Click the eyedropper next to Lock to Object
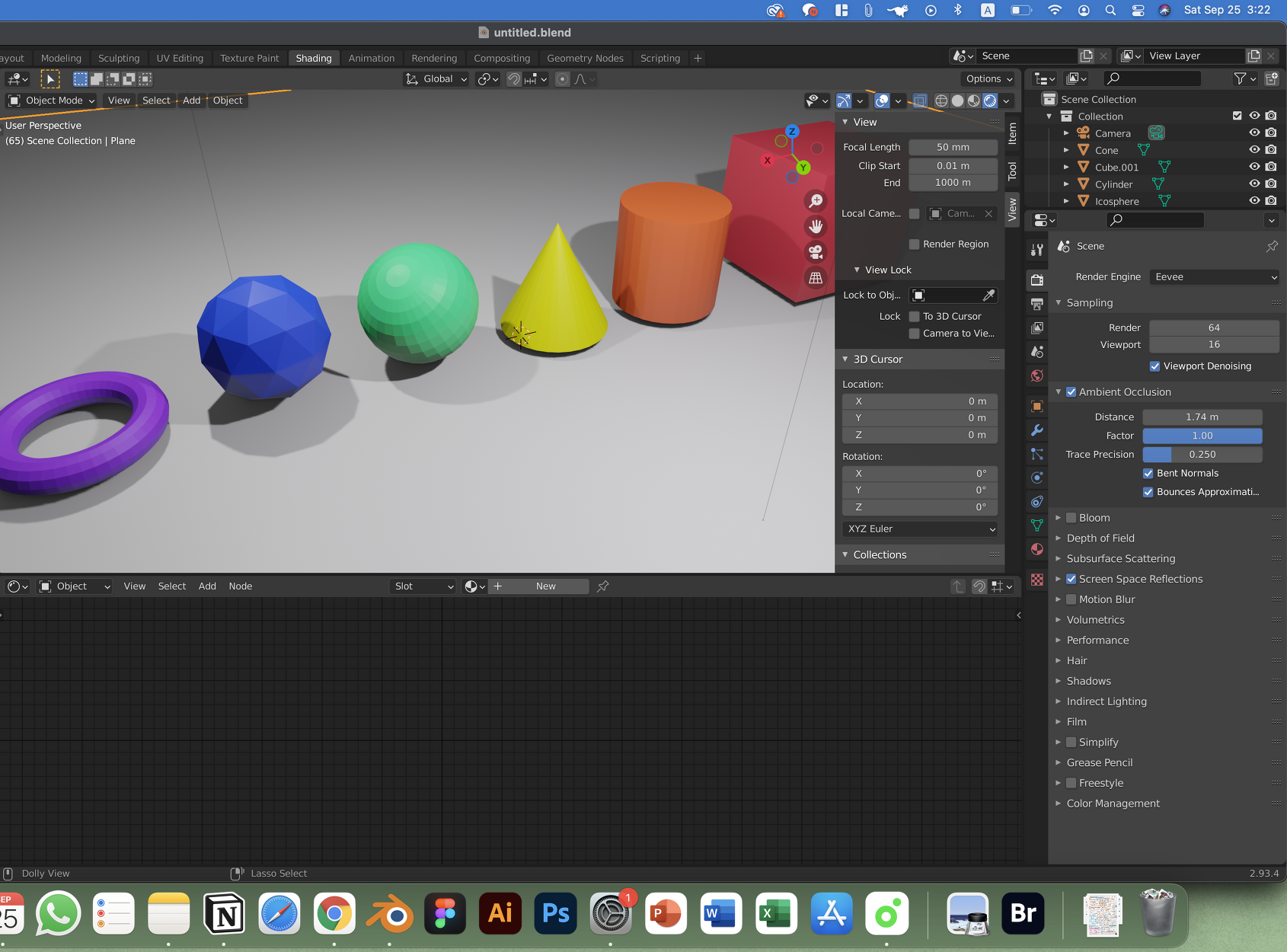The width and height of the screenshot is (1287, 952). [x=988, y=296]
